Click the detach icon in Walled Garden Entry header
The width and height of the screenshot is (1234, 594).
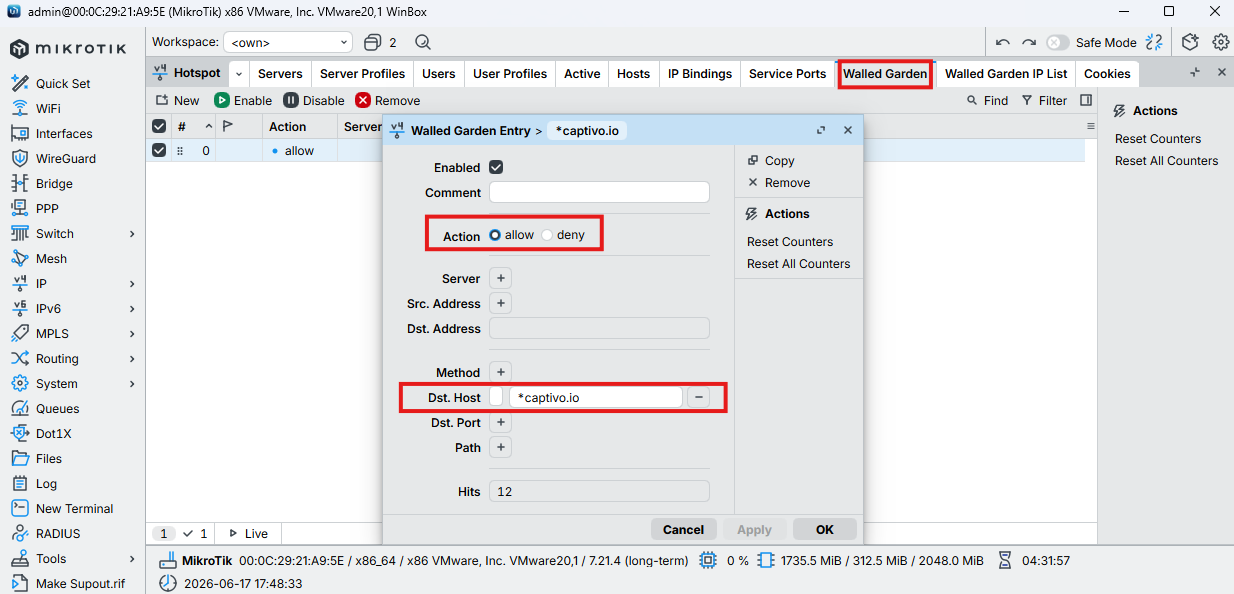pos(821,130)
